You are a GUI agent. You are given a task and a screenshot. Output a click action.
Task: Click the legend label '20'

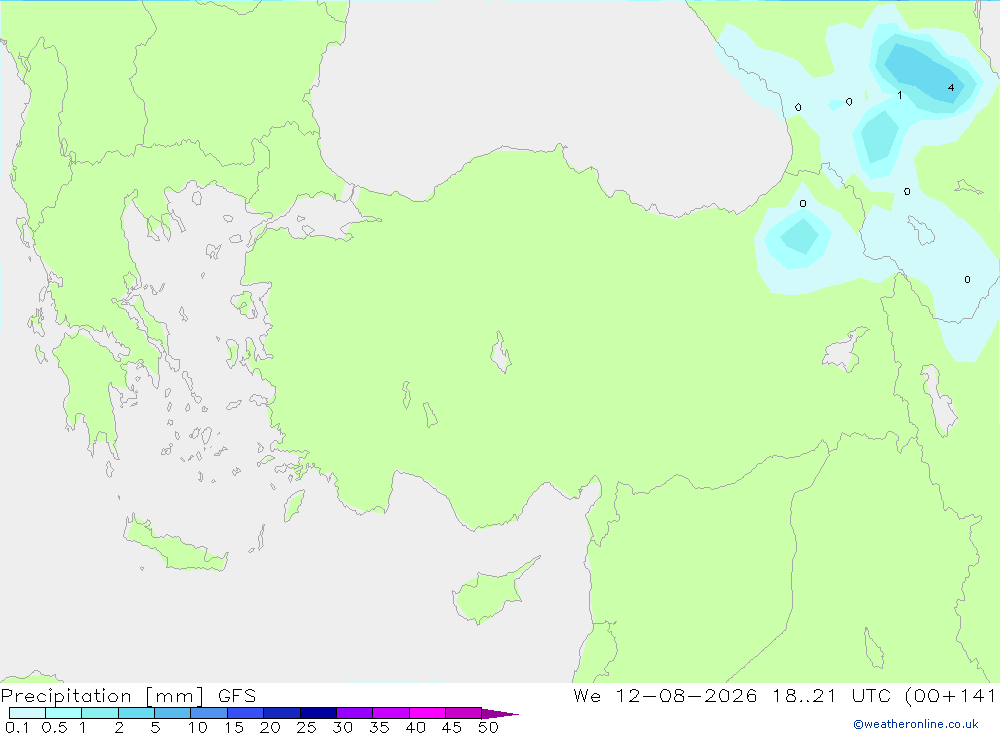(x=270, y=727)
